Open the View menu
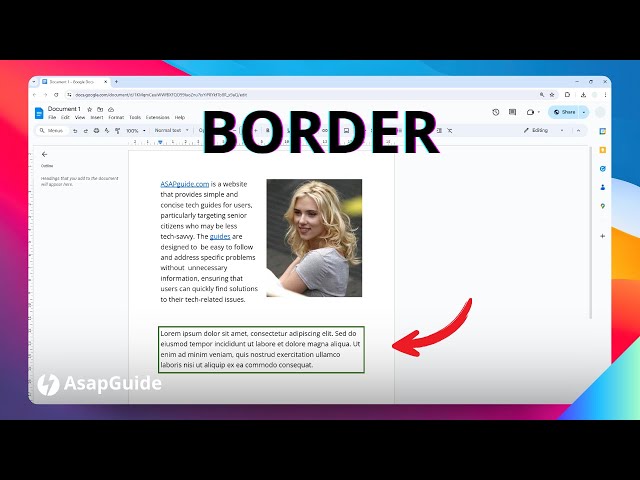 tap(80, 117)
